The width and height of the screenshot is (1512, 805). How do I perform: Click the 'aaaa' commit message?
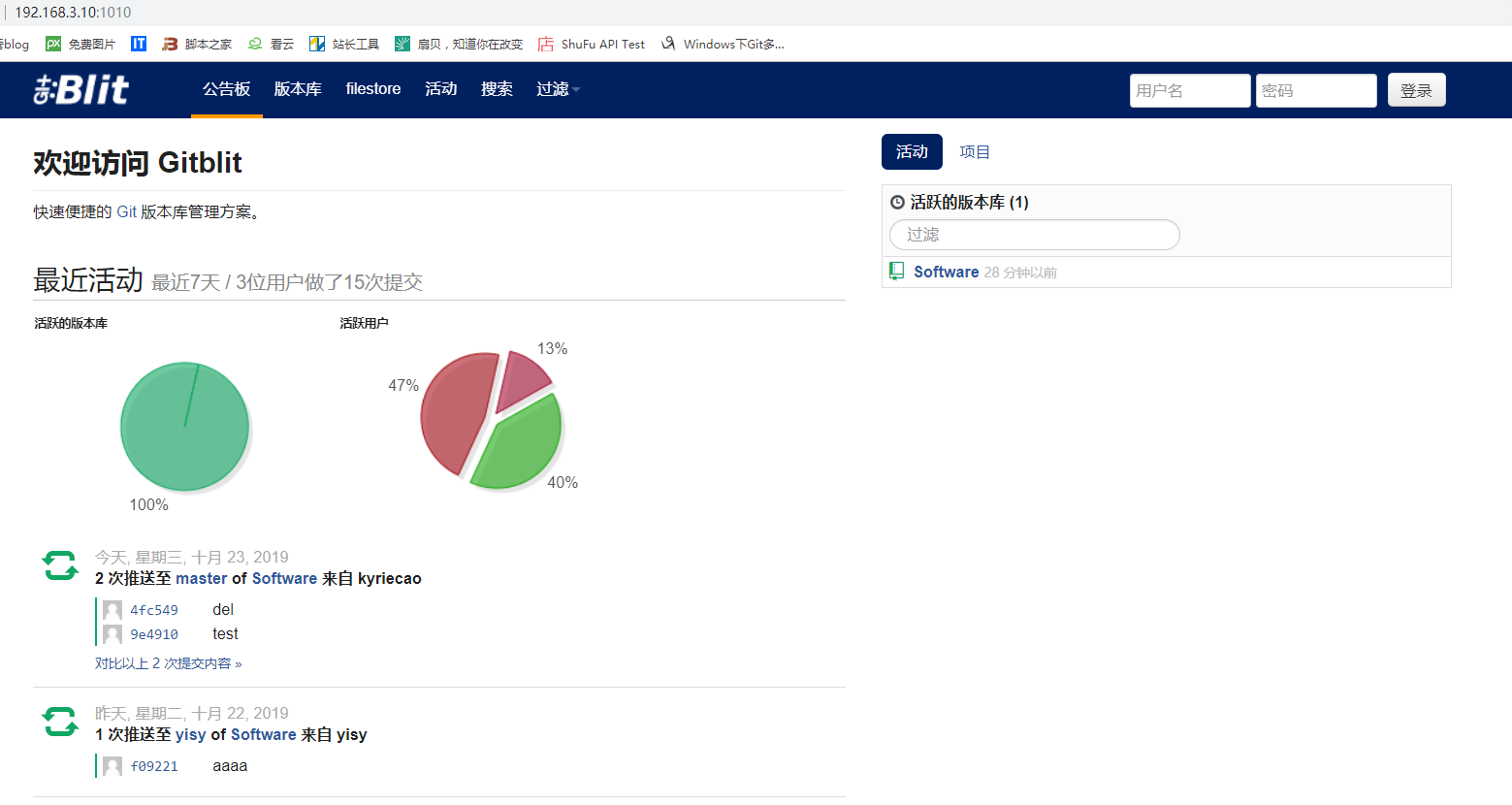[x=230, y=765]
